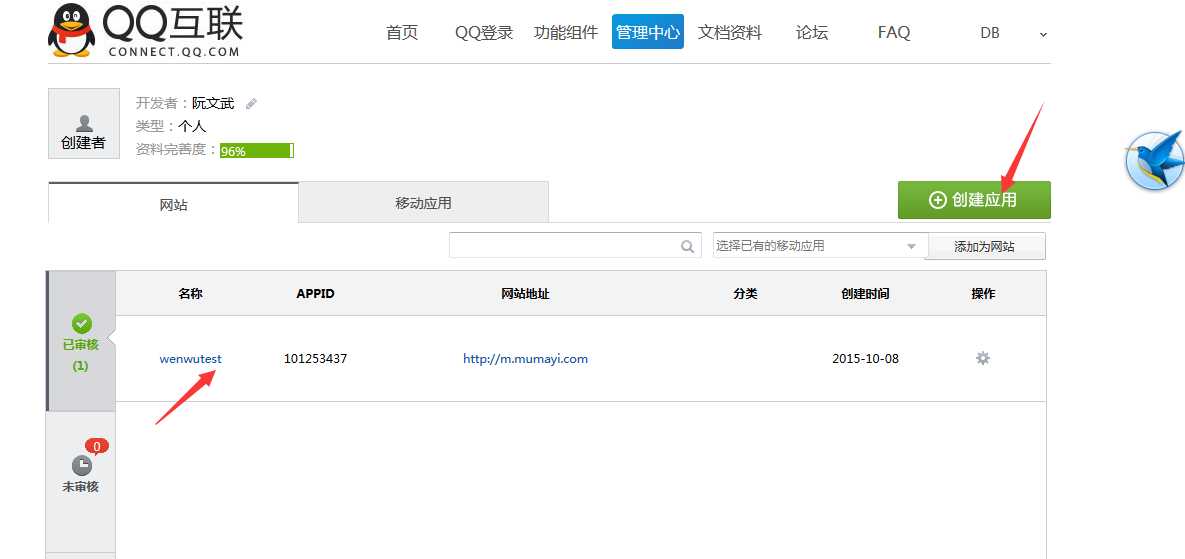Click the APPID value 101253437
Viewport: 1185px width, 559px height.
[315, 359]
